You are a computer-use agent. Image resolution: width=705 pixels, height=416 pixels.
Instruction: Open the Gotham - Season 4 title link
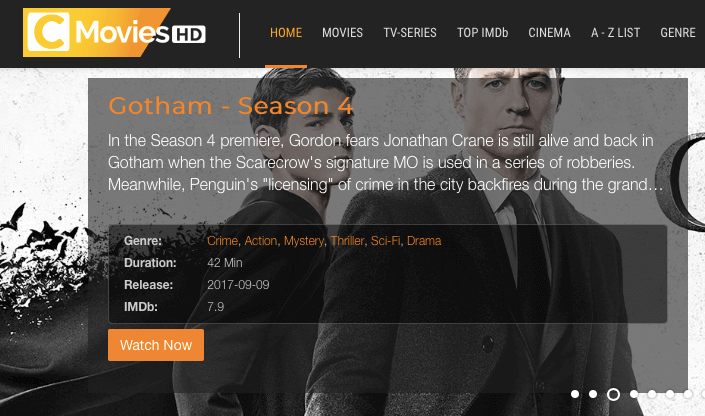(x=231, y=106)
